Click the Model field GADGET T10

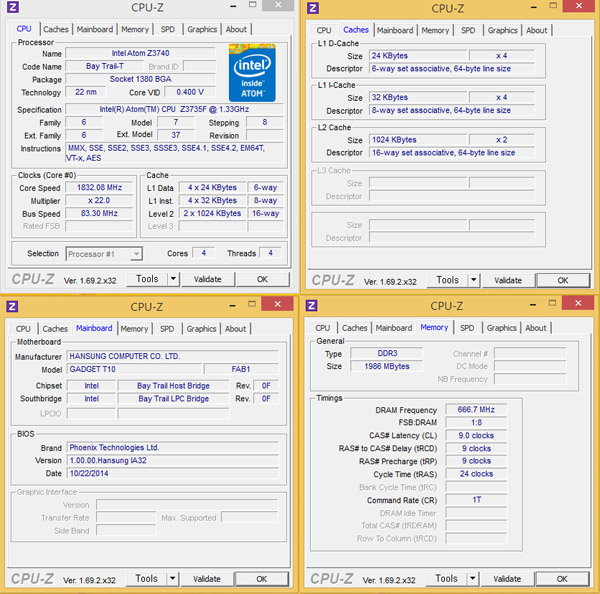pos(134,369)
